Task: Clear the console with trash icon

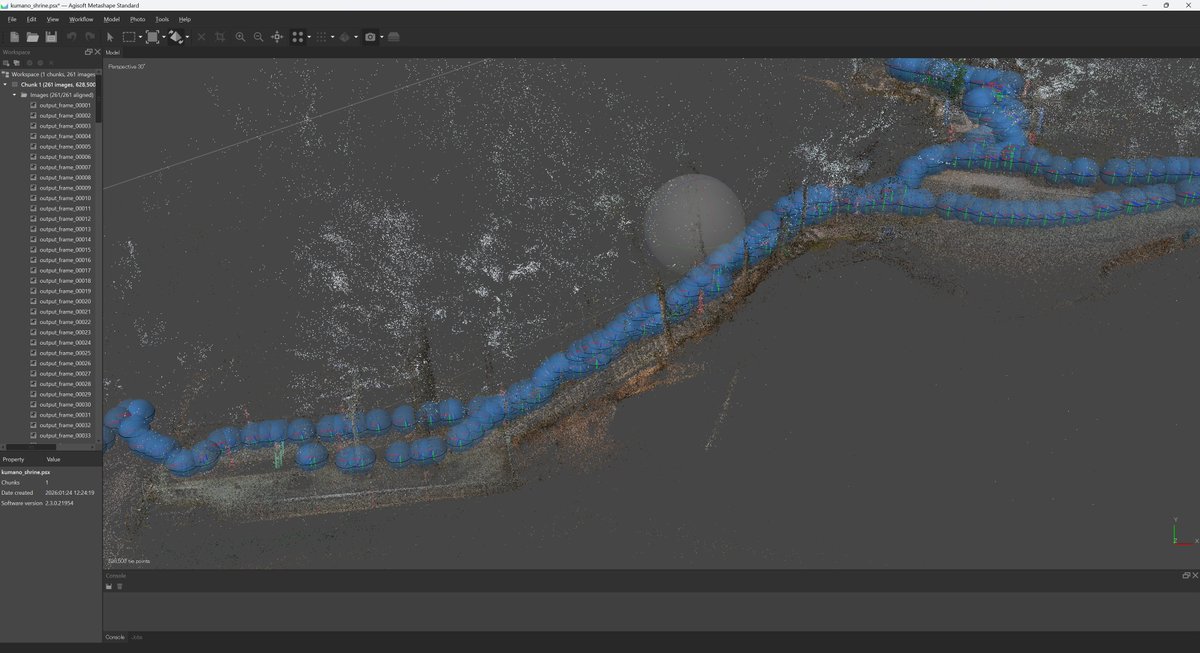Action: tap(119, 586)
